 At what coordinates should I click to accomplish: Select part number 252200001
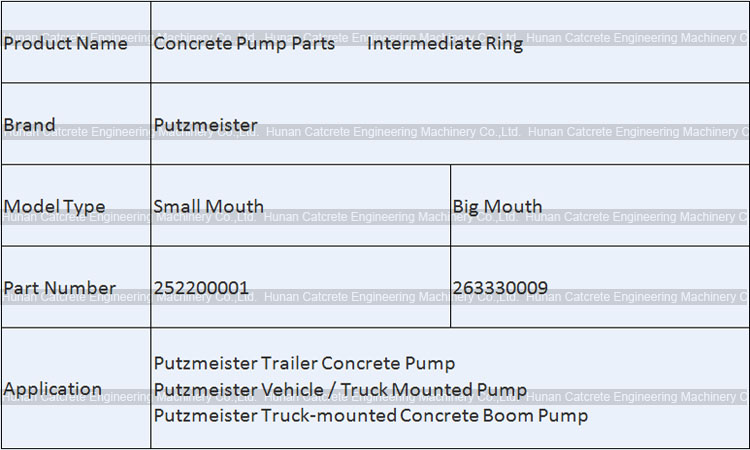[201, 289]
